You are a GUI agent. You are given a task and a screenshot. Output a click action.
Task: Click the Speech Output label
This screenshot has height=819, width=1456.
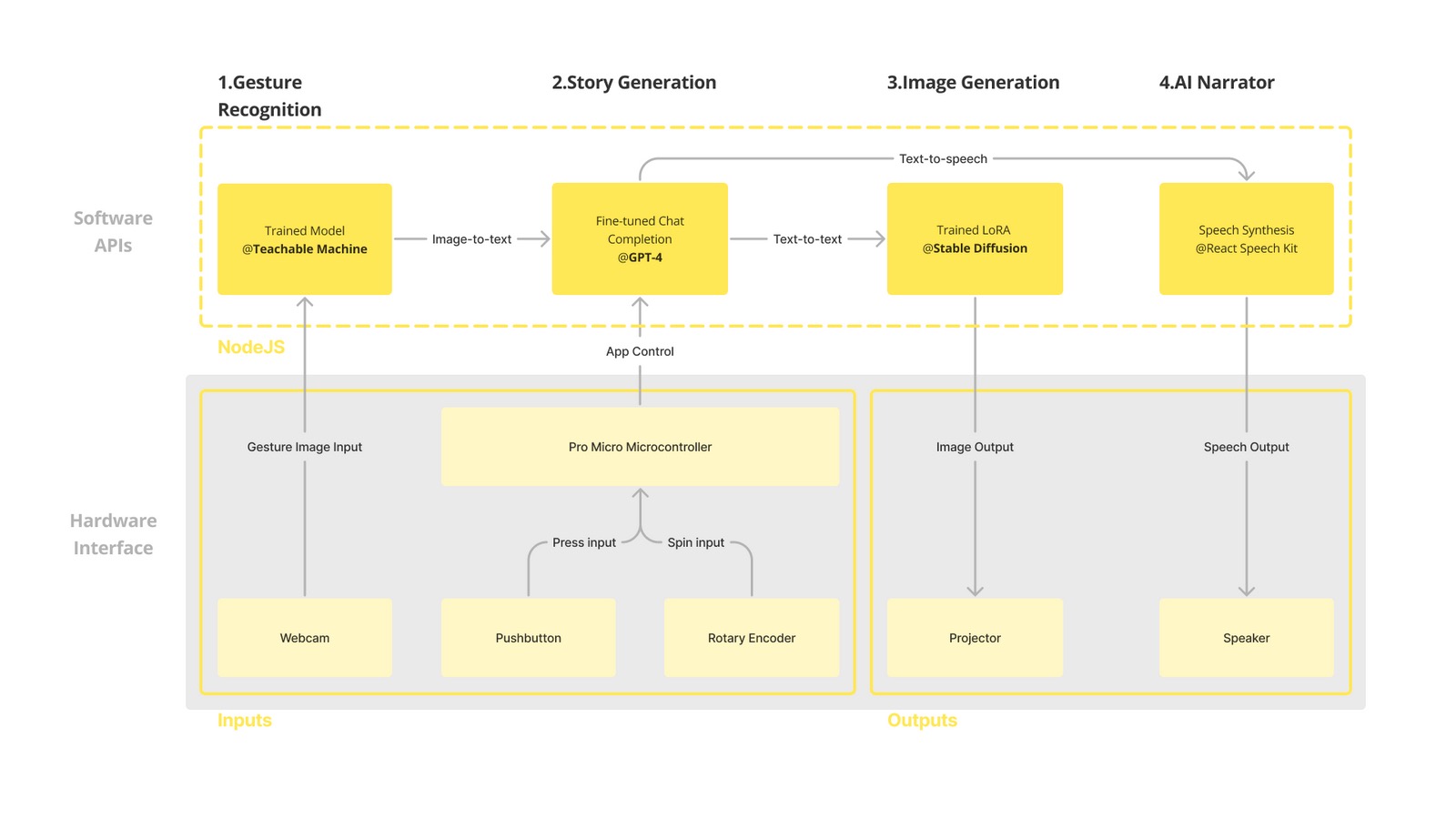point(1247,447)
